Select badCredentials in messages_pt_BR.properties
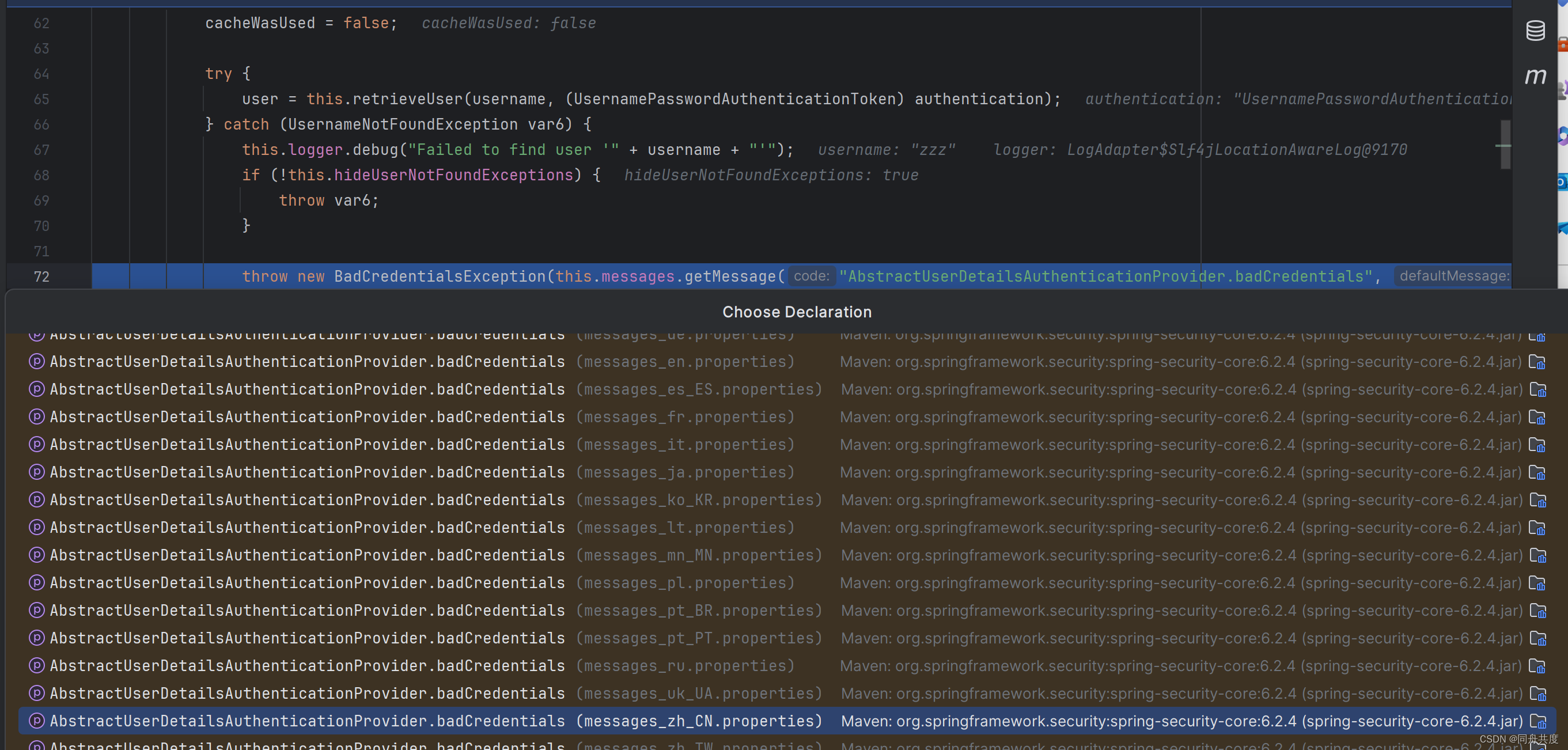 [x=787, y=611]
